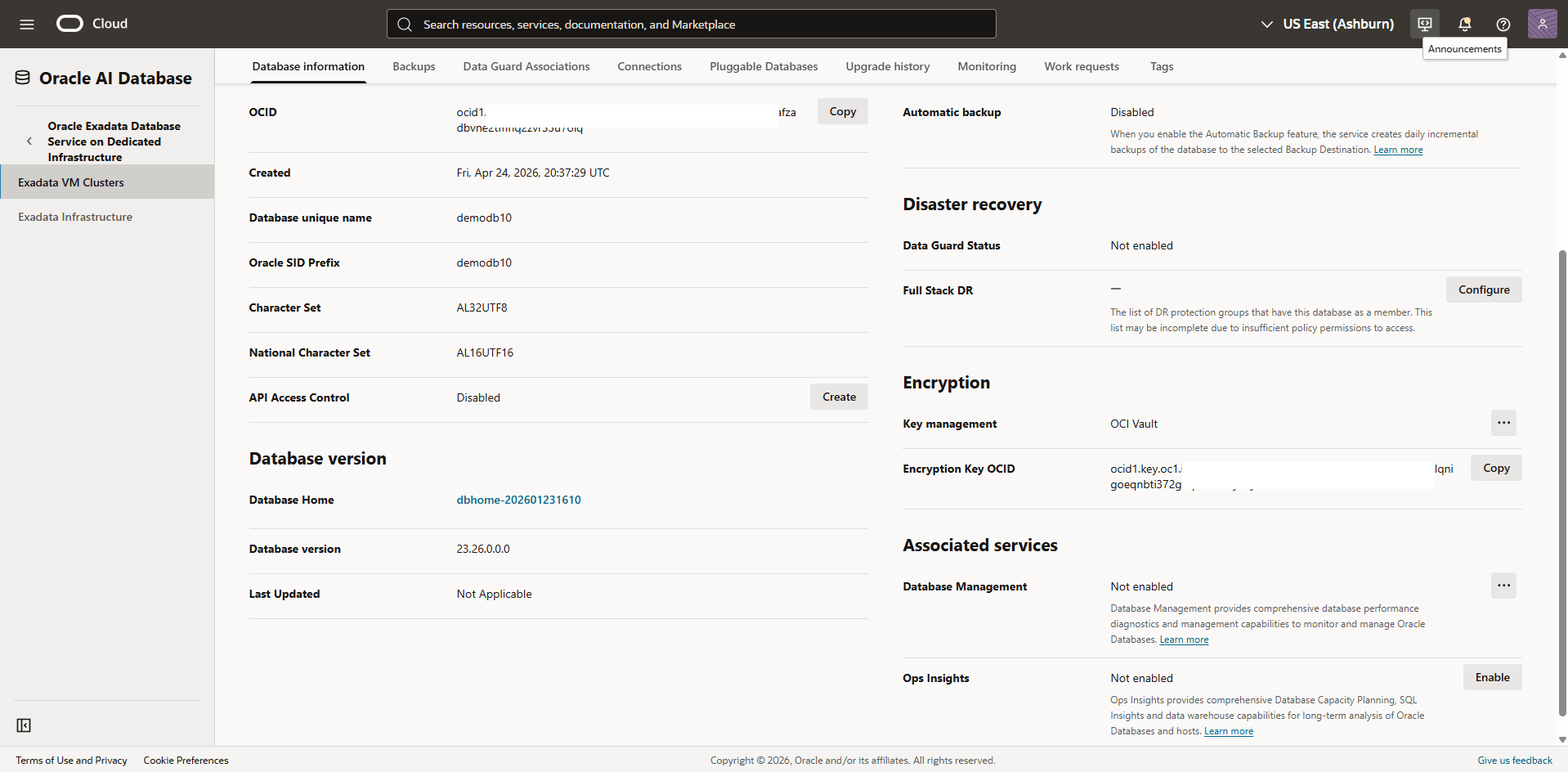Screen dimensions: 1568x772
Task: Open the help question mark icon
Action: tap(1503, 25)
